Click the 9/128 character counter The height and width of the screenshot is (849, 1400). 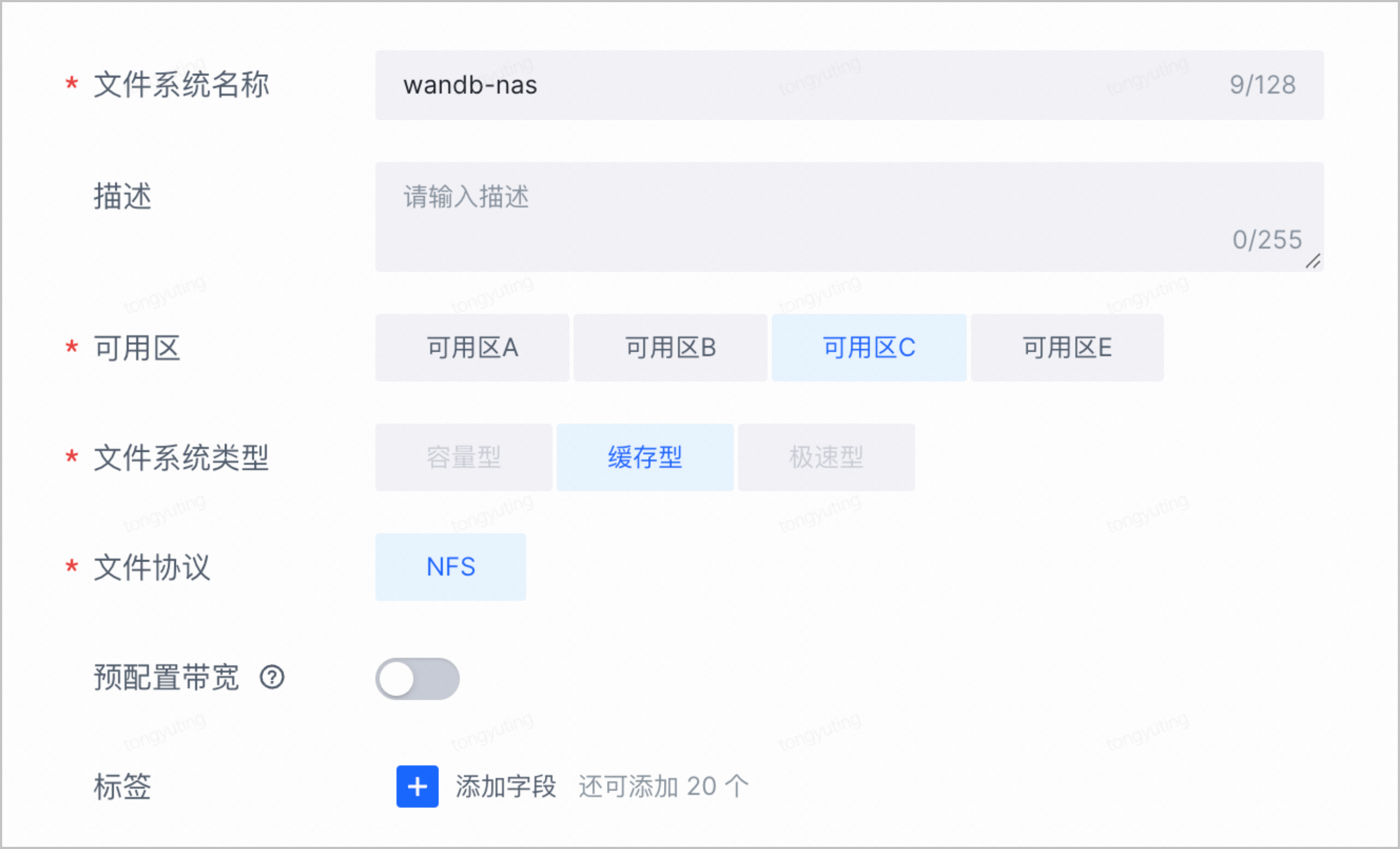pyautogui.click(x=1262, y=85)
